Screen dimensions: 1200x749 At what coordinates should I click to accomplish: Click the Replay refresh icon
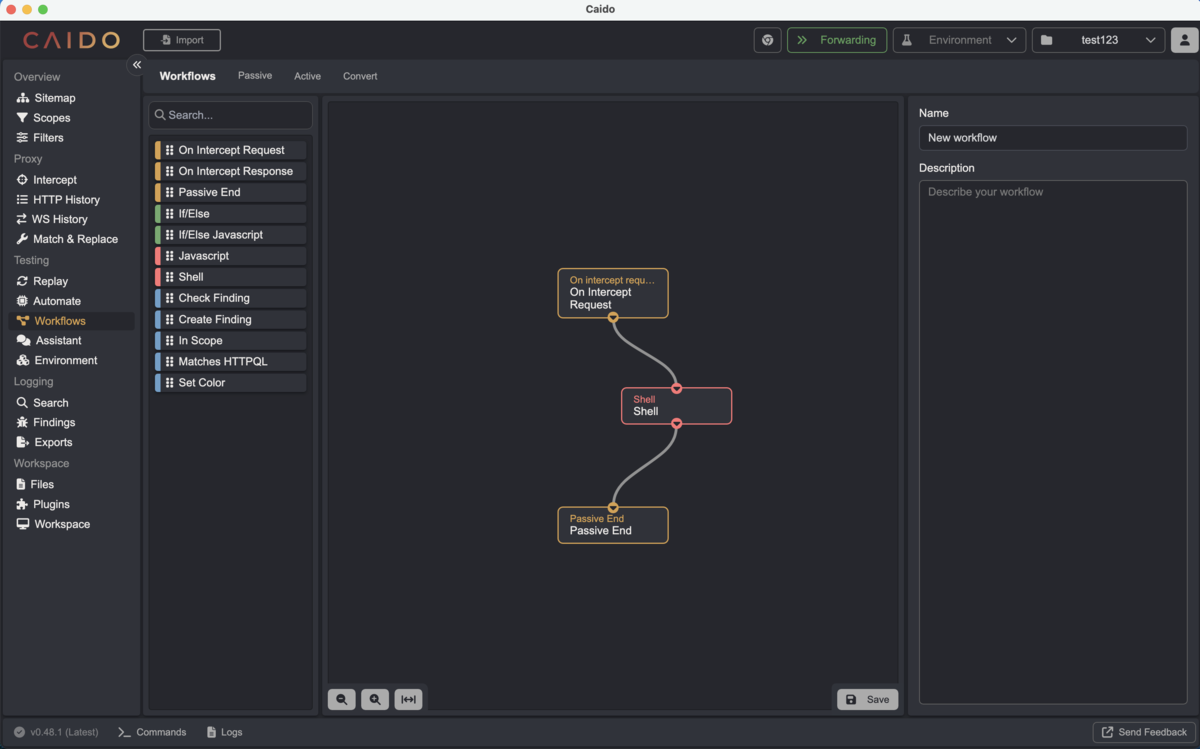click(22, 281)
